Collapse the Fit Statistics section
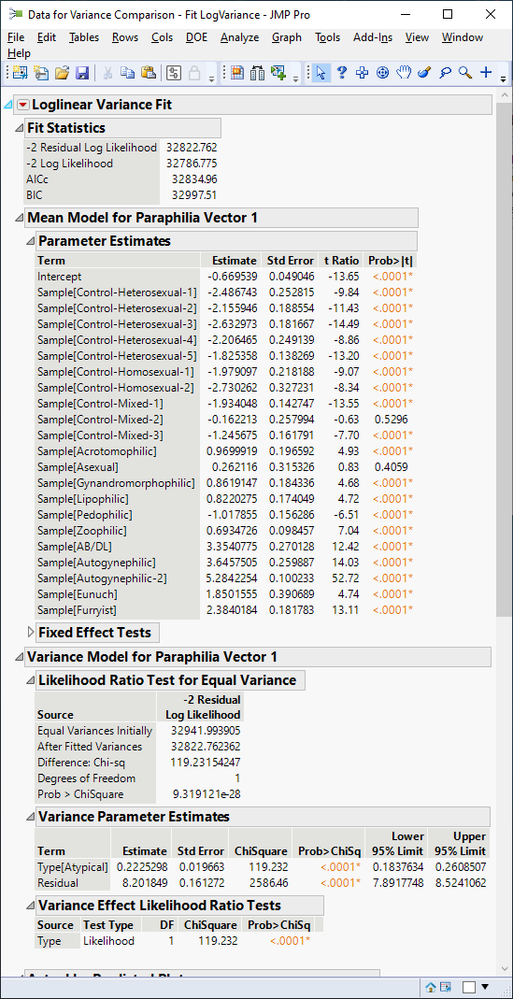 [x=19, y=128]
